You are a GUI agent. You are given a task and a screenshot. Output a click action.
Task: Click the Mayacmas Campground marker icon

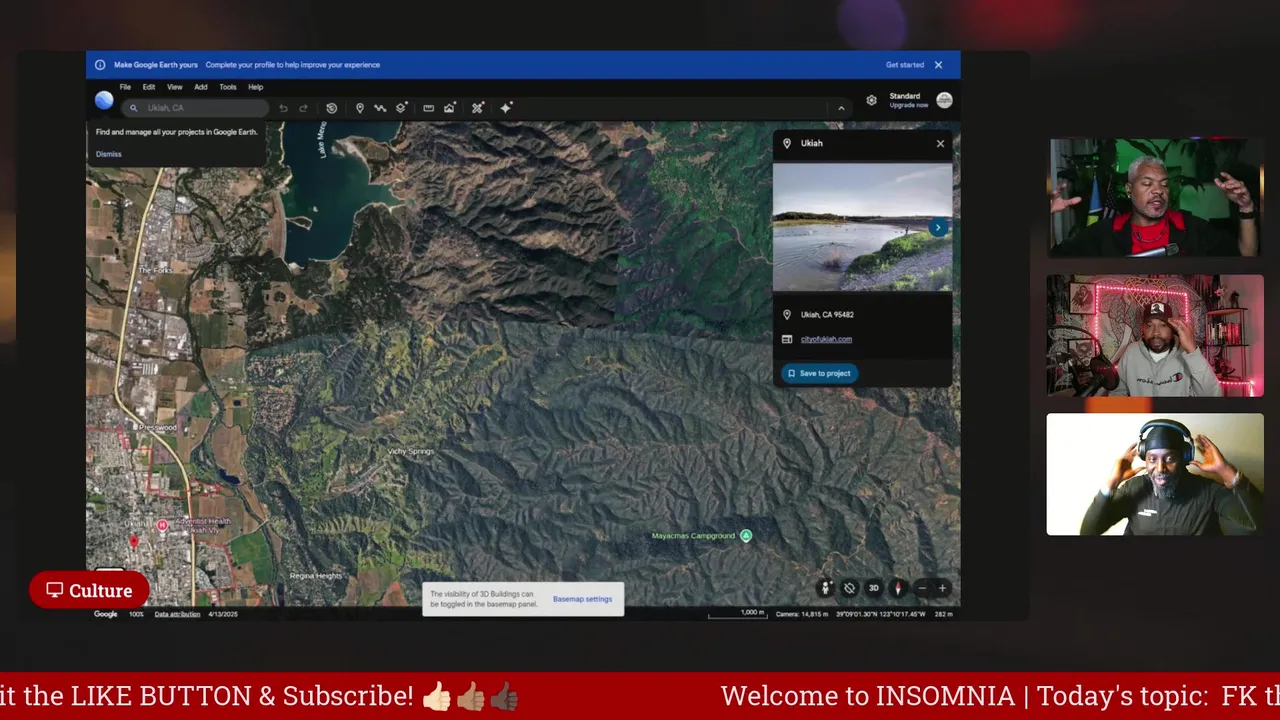pyautogui.click(x=745, y=536)
